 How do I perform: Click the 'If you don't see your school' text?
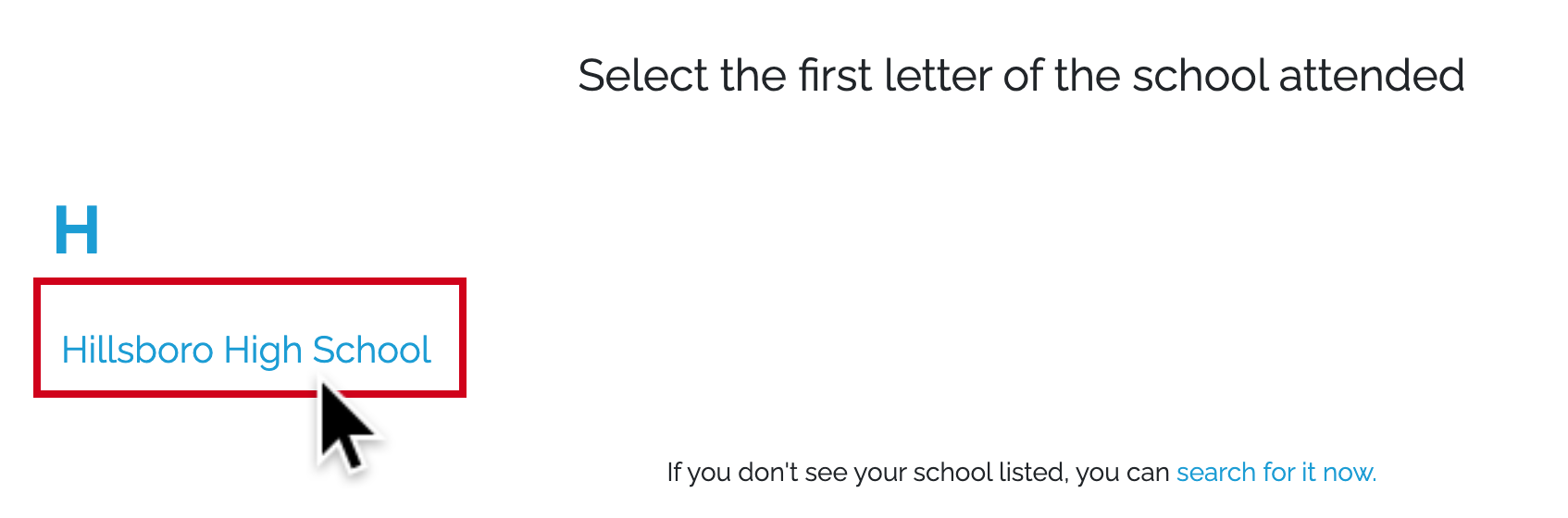point(918,473)
